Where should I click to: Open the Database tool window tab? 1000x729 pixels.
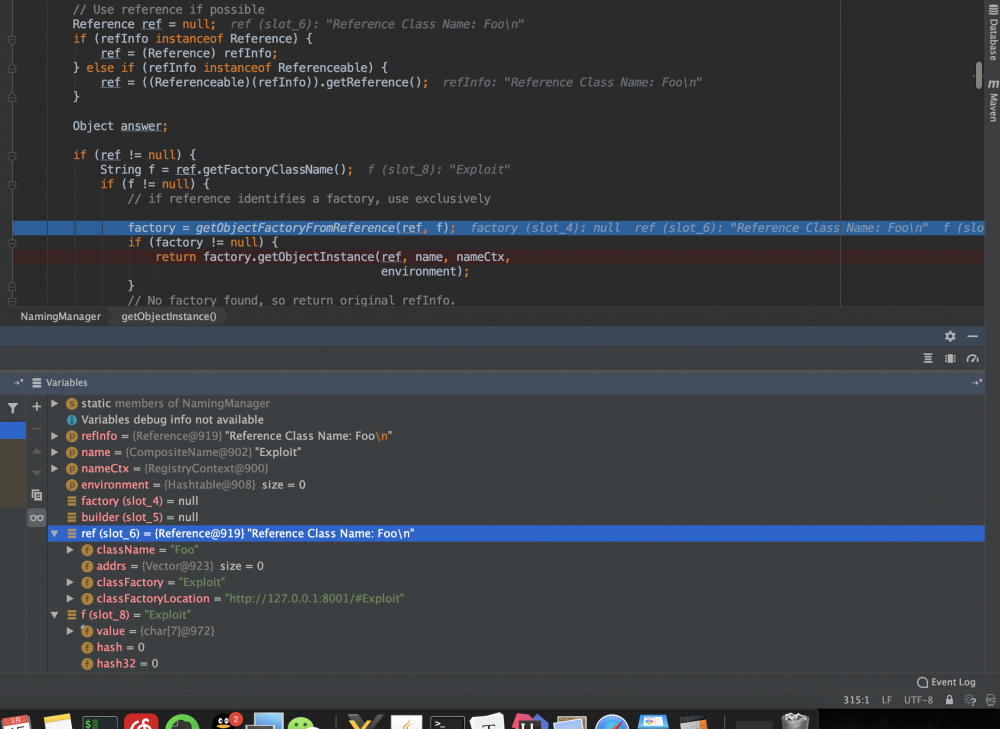[x=992, y=38]
